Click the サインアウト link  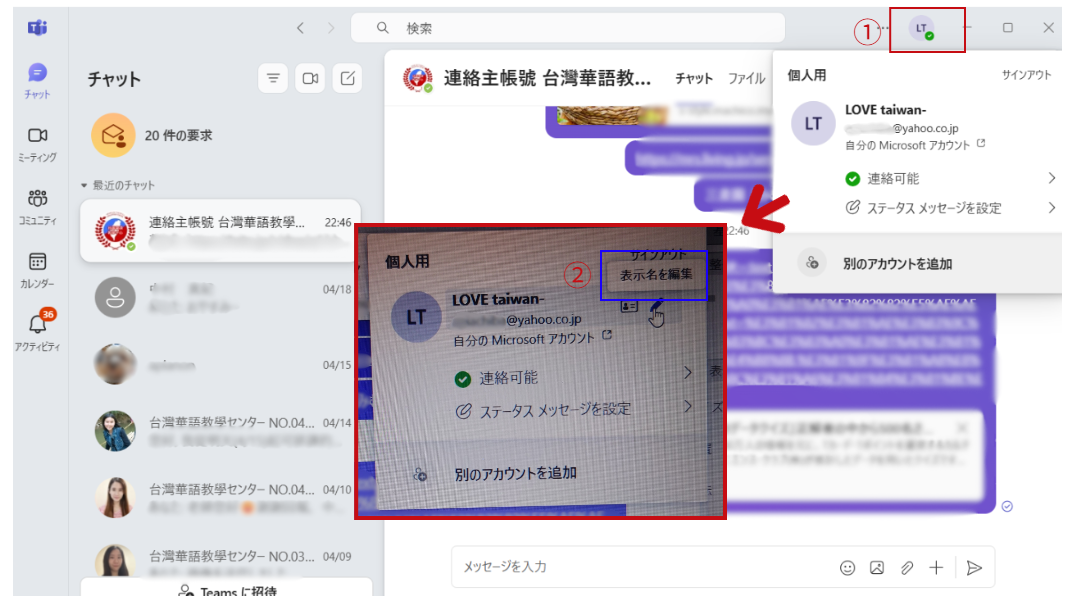(1026, 75)
